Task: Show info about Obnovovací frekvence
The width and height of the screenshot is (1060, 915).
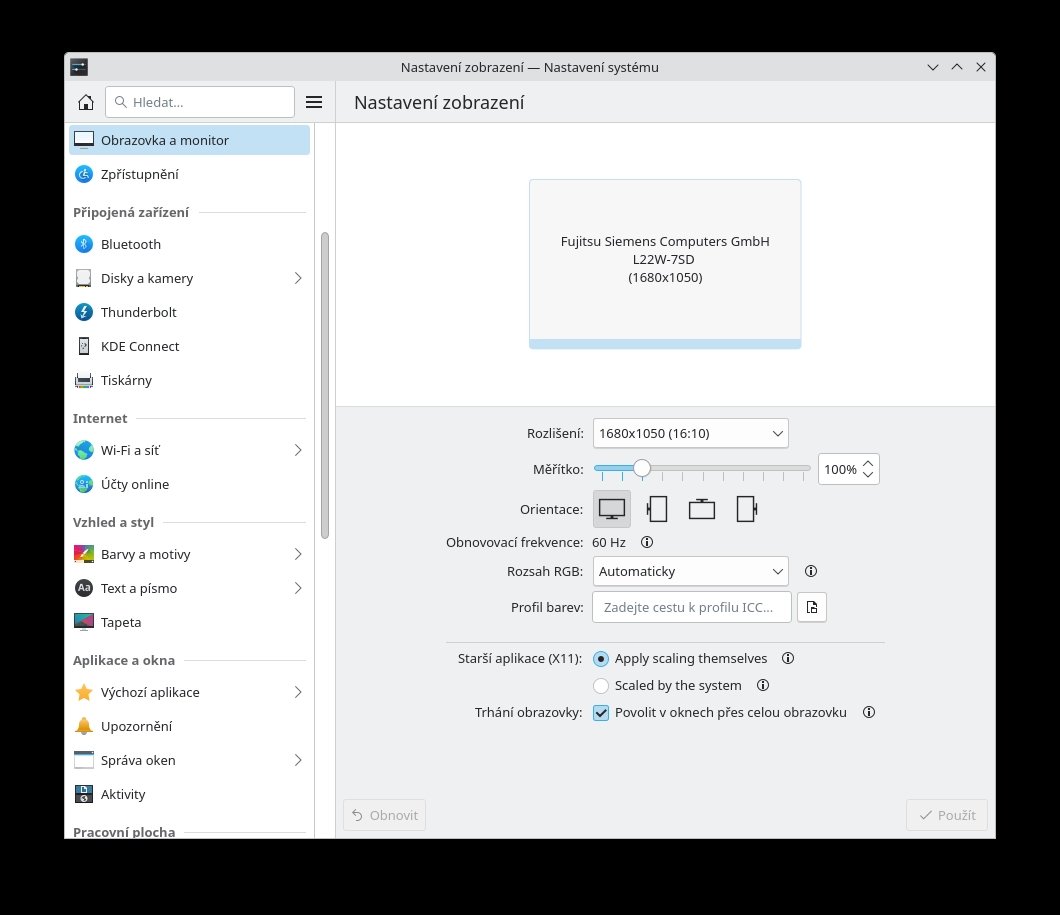Action: click(647, 542)
